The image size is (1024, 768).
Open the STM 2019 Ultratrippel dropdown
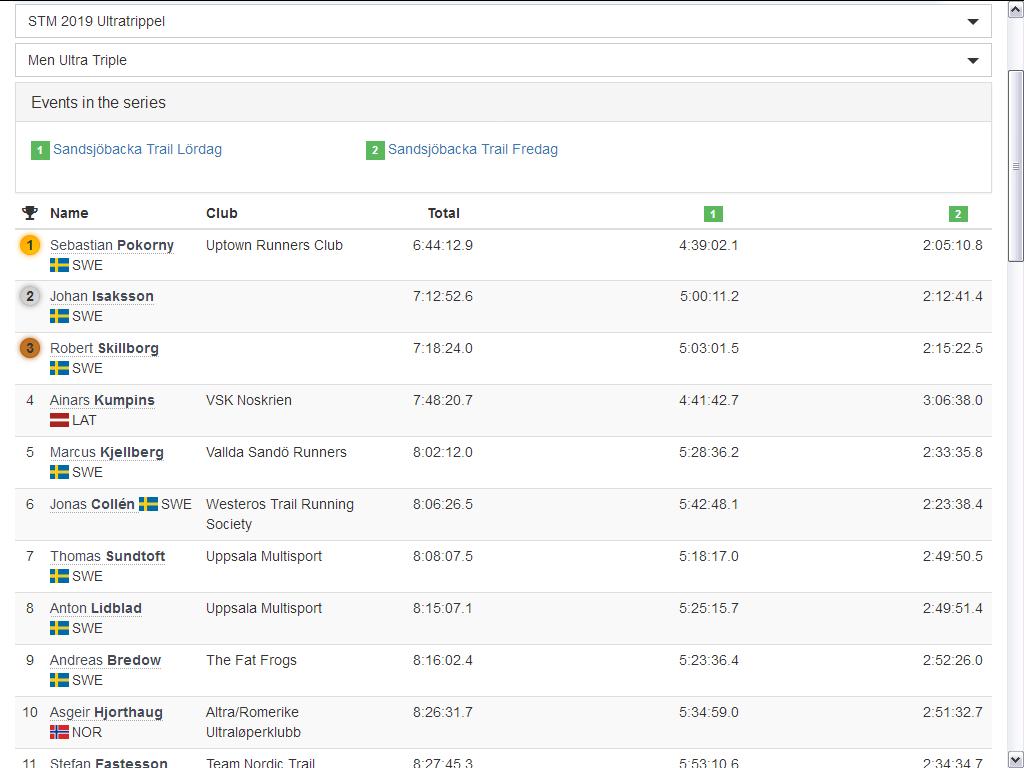(x=503, y=21)
